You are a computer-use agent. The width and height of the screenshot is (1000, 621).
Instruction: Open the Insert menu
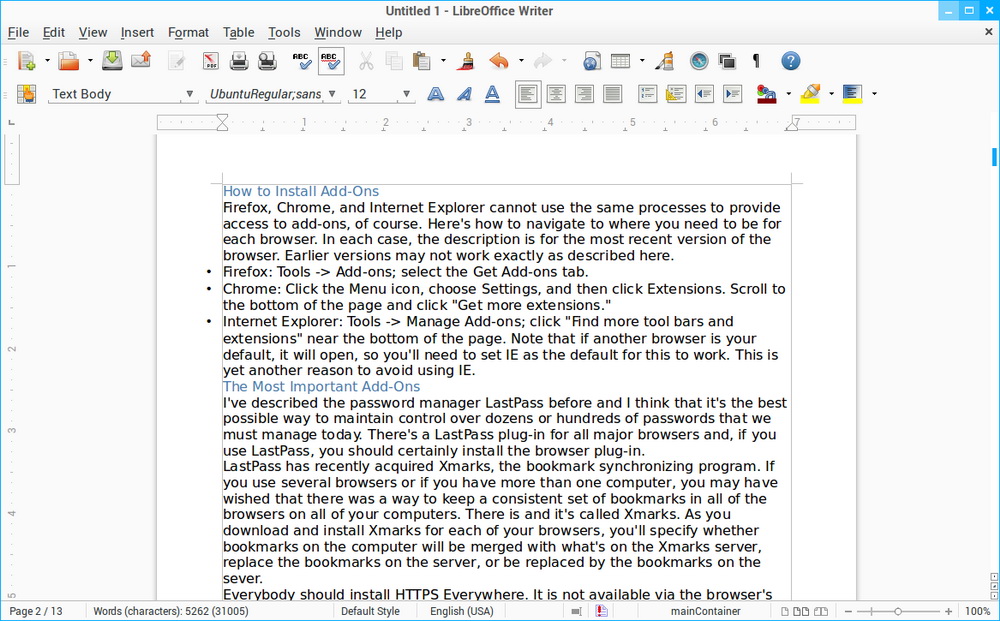click(x=137, y=33)
